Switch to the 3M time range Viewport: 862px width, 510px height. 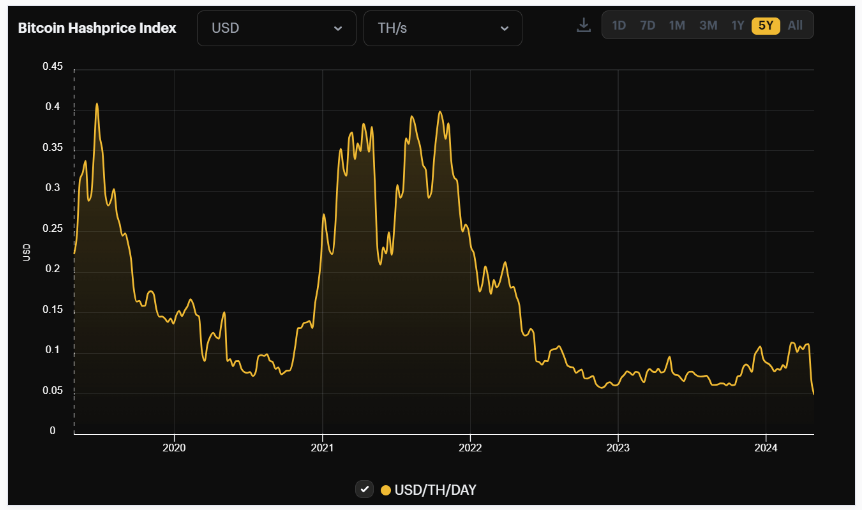point(708,25)
